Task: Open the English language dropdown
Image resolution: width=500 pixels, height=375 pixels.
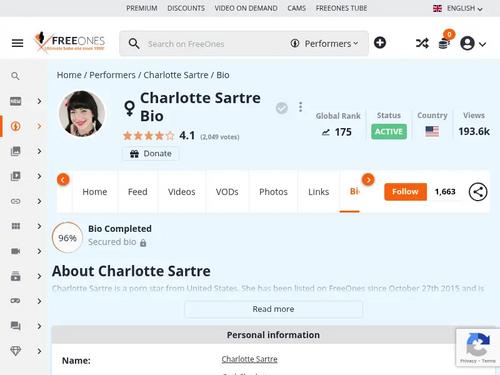Action: tap(458, 8)
